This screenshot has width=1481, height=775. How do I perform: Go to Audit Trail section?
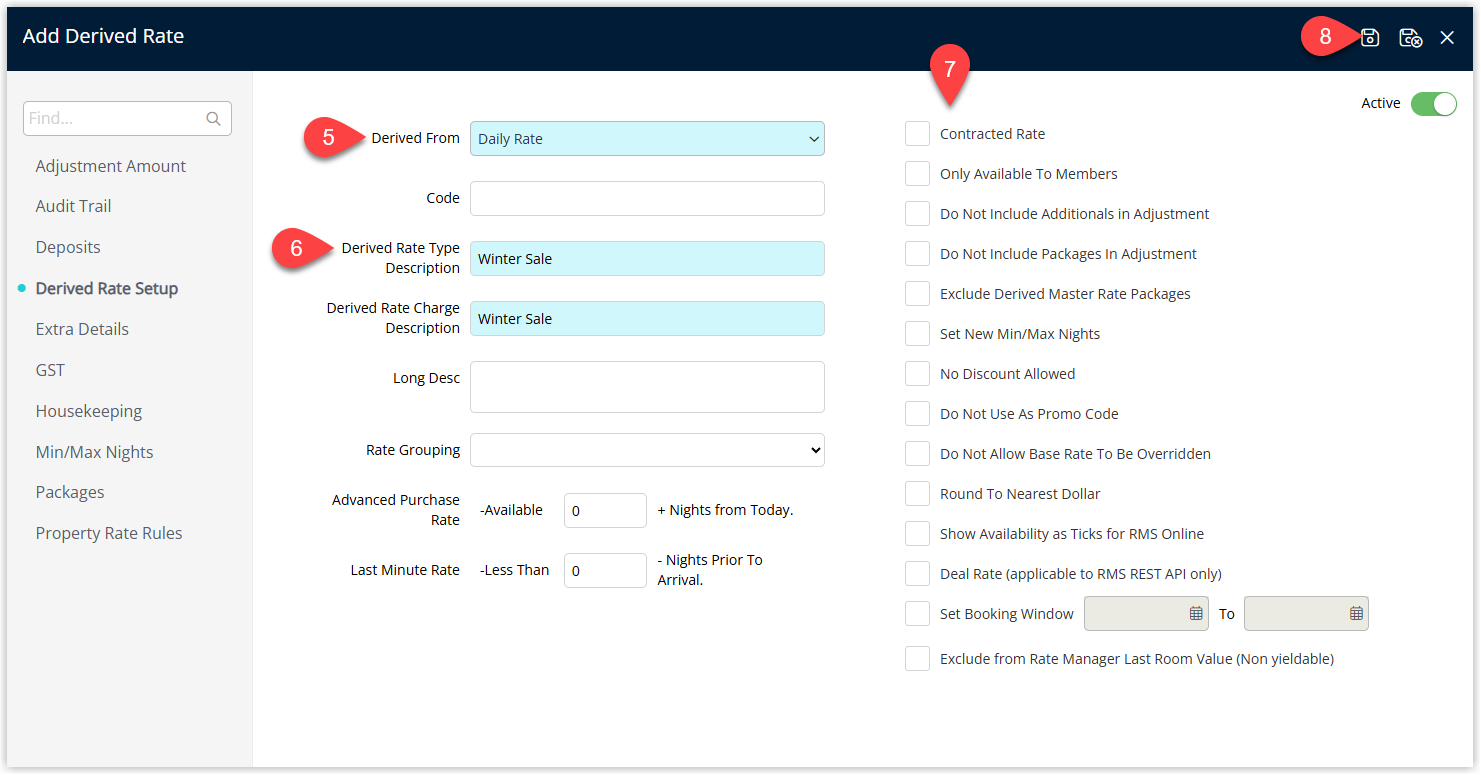(x=73, y=206)
